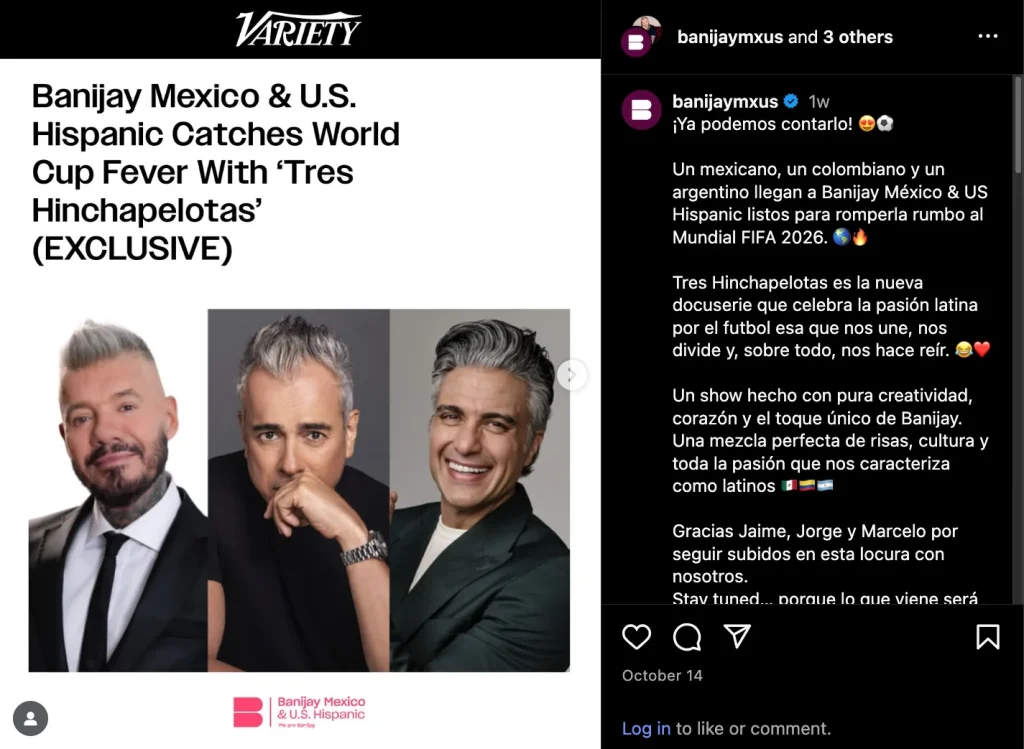Viewport: 1024px width, 749px height.
Task: Show tagged people icon on photo
Action: tap(30, 718)
